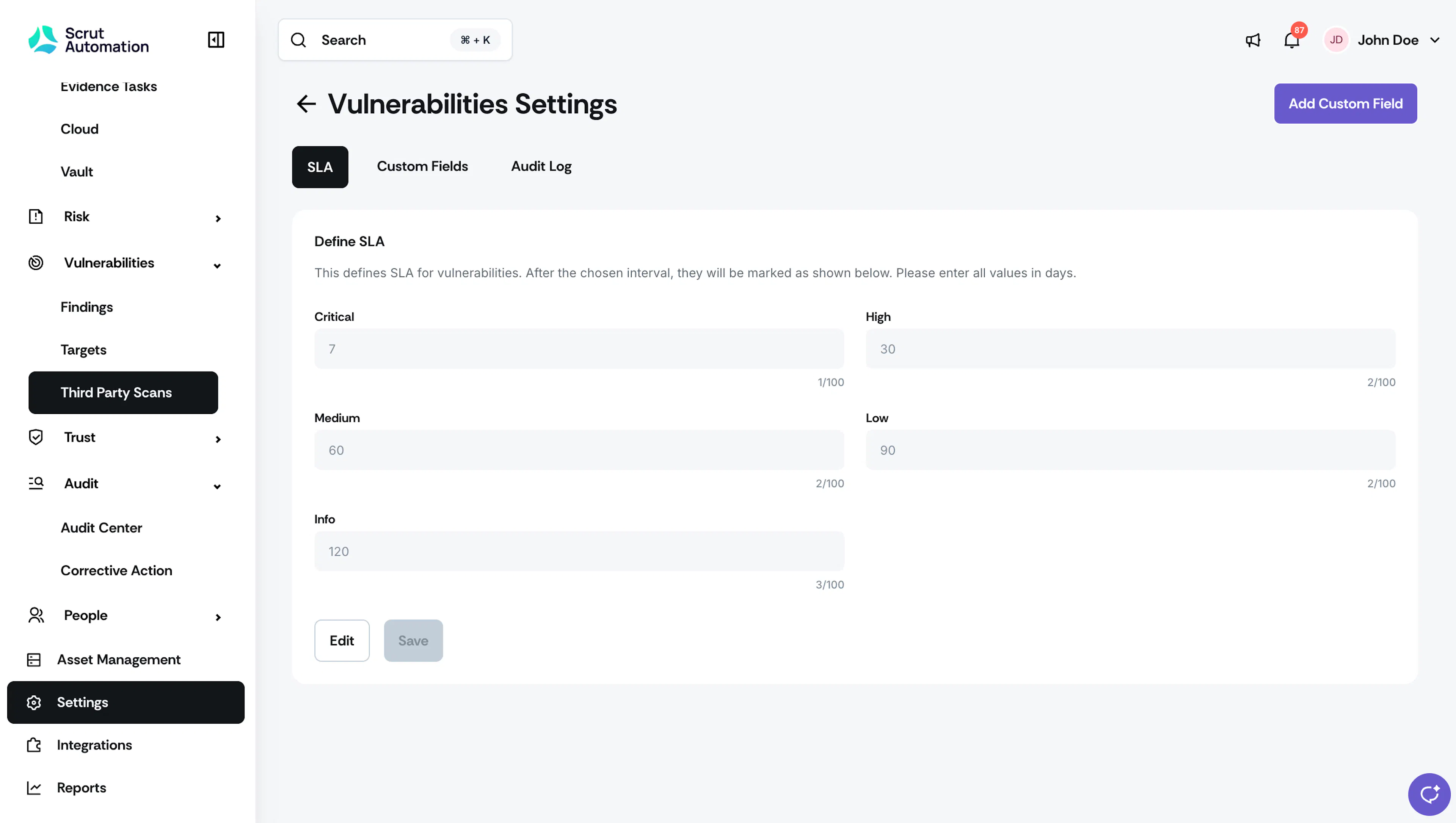Open the chat assistant bubble

[x=1429, y=795]
